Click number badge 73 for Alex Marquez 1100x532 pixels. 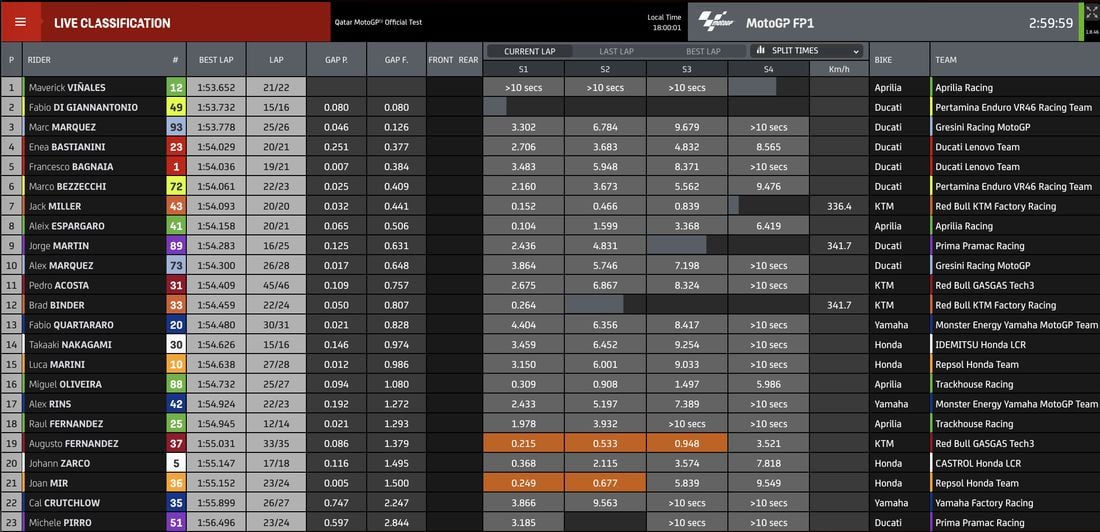pos(175,265)
